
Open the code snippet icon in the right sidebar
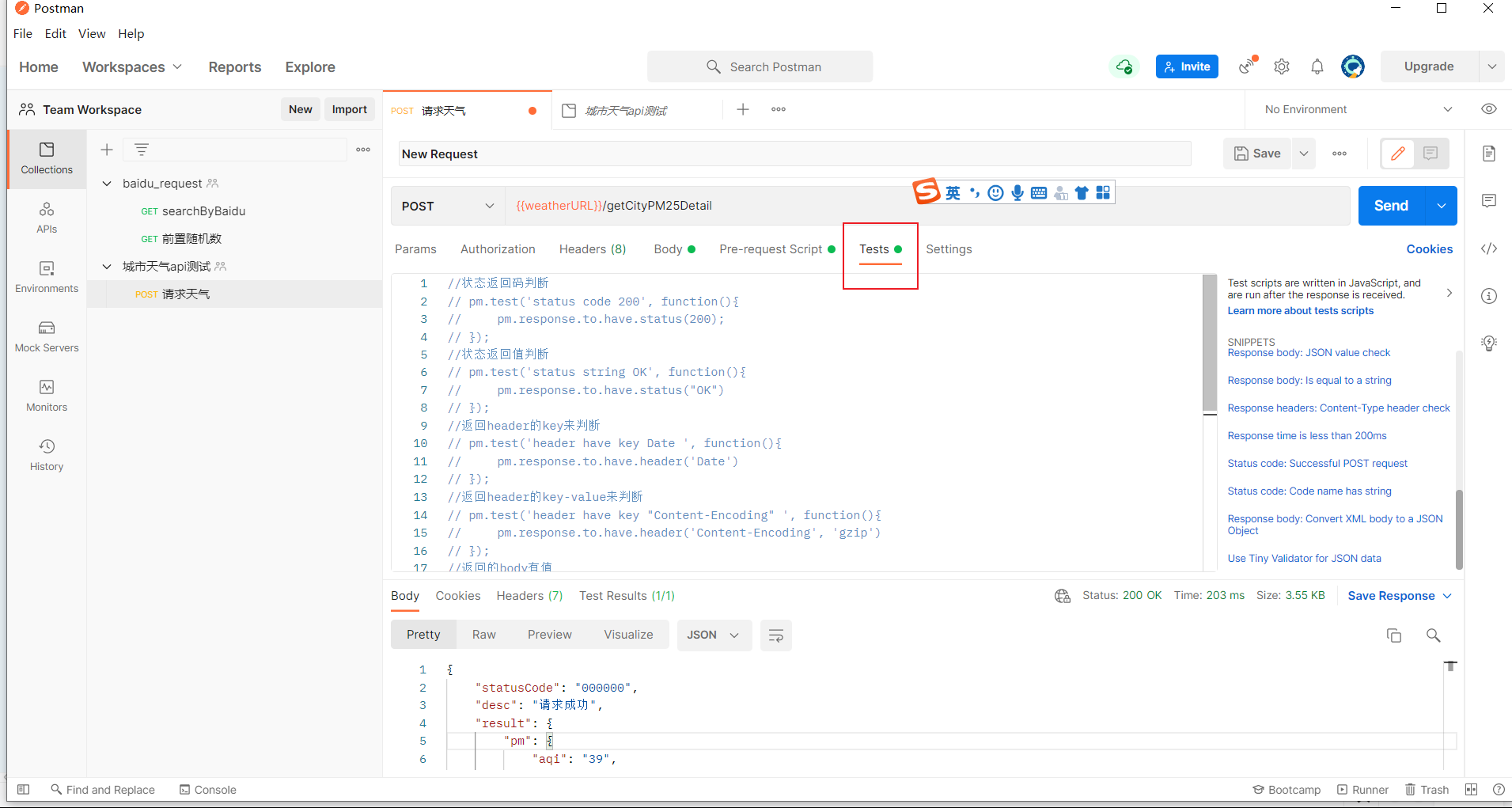tap(1489, 248)
